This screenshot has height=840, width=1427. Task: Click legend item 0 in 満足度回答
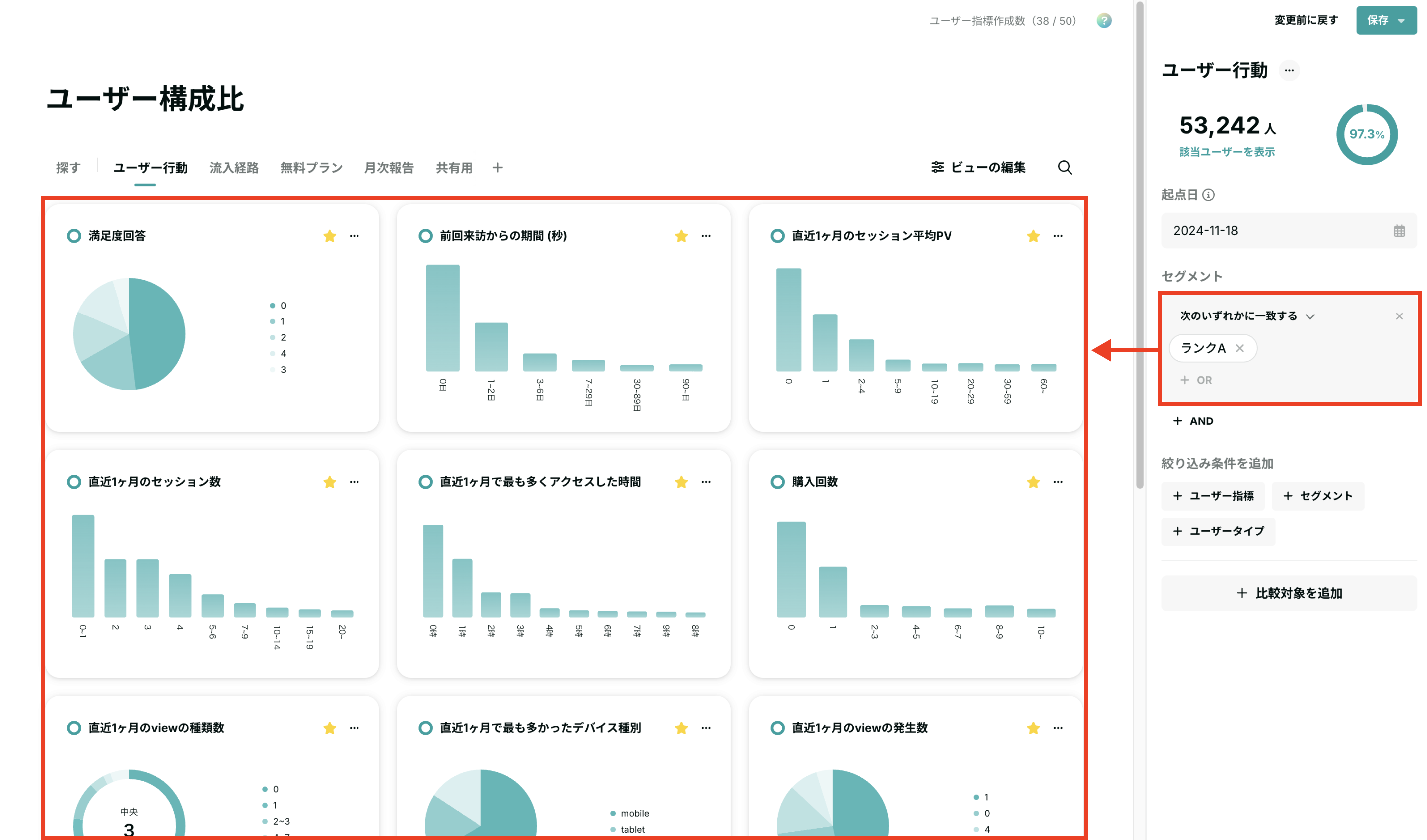pos(278,306)
